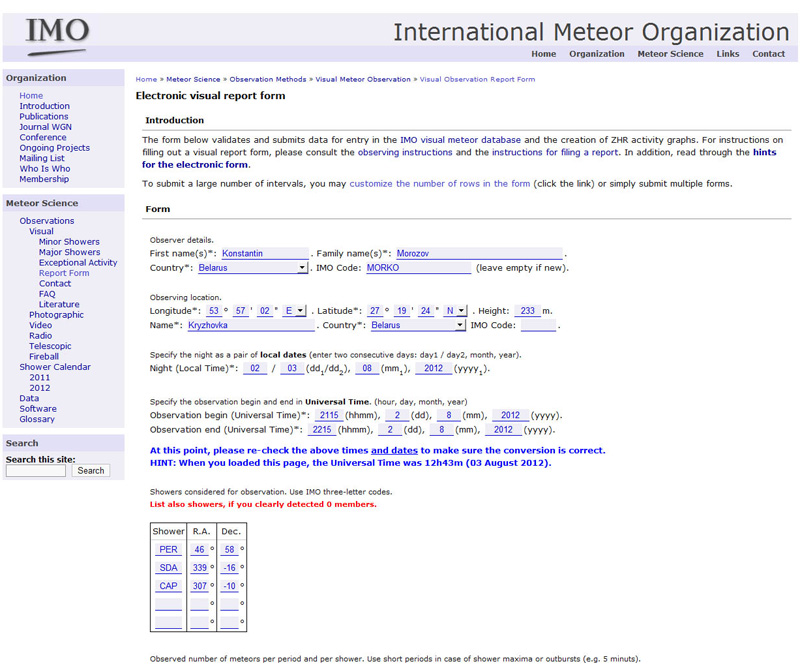Focus the First name input field

263,254
